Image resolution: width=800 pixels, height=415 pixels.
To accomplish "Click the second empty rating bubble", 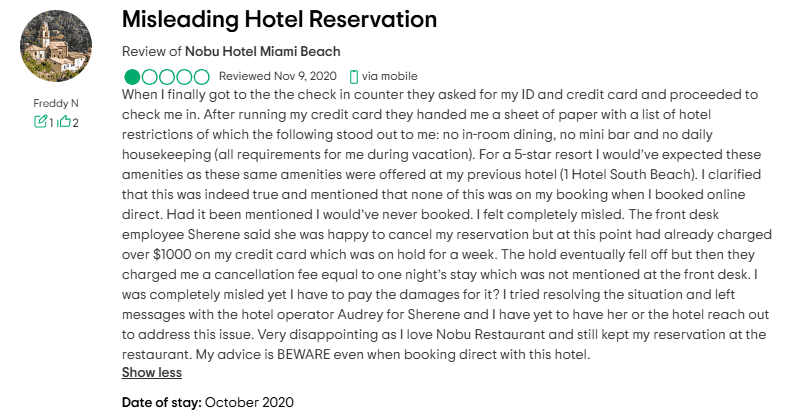I will pos(150,76).
